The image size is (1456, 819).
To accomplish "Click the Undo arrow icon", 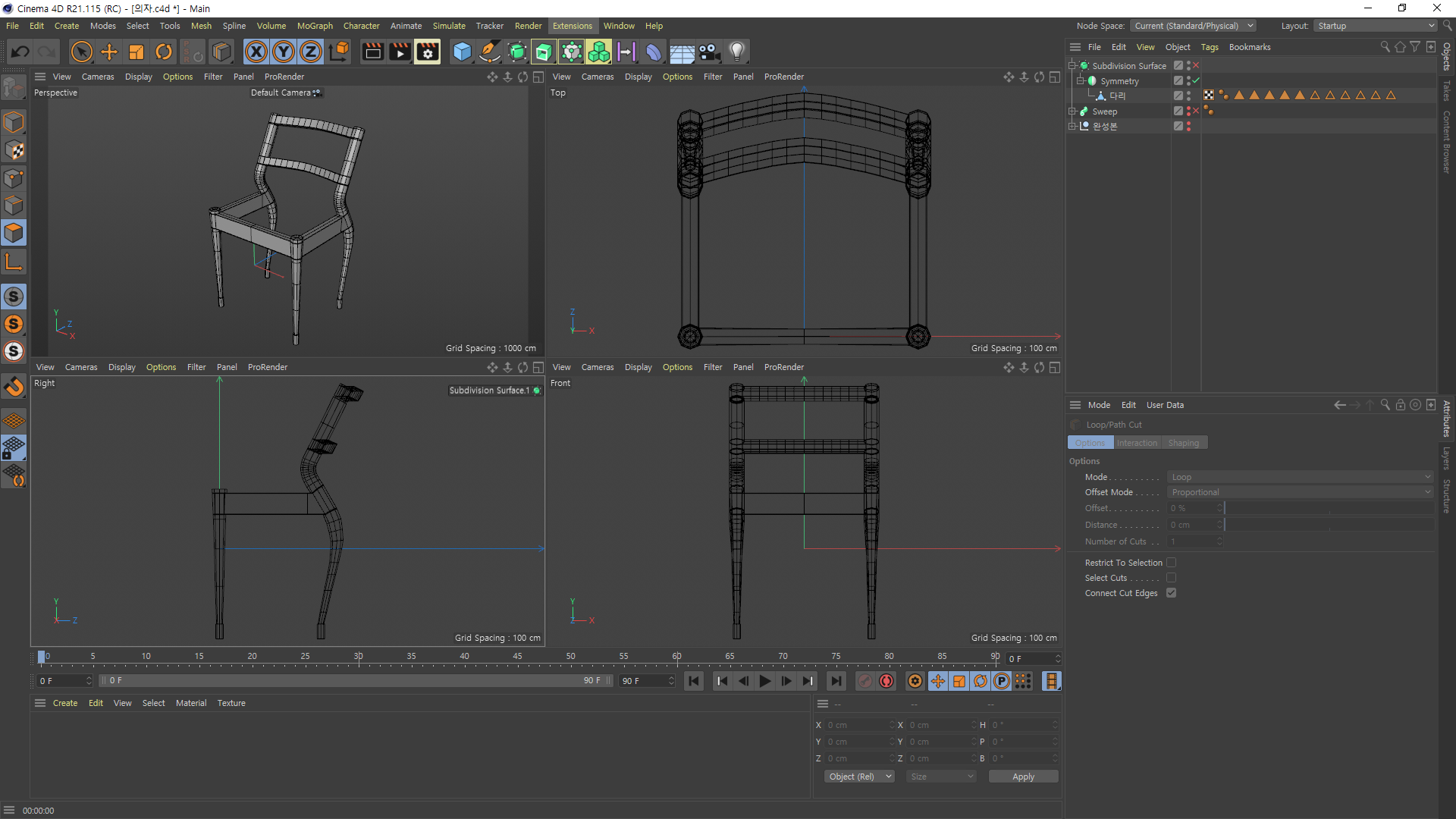I will (x=20, y=52).
